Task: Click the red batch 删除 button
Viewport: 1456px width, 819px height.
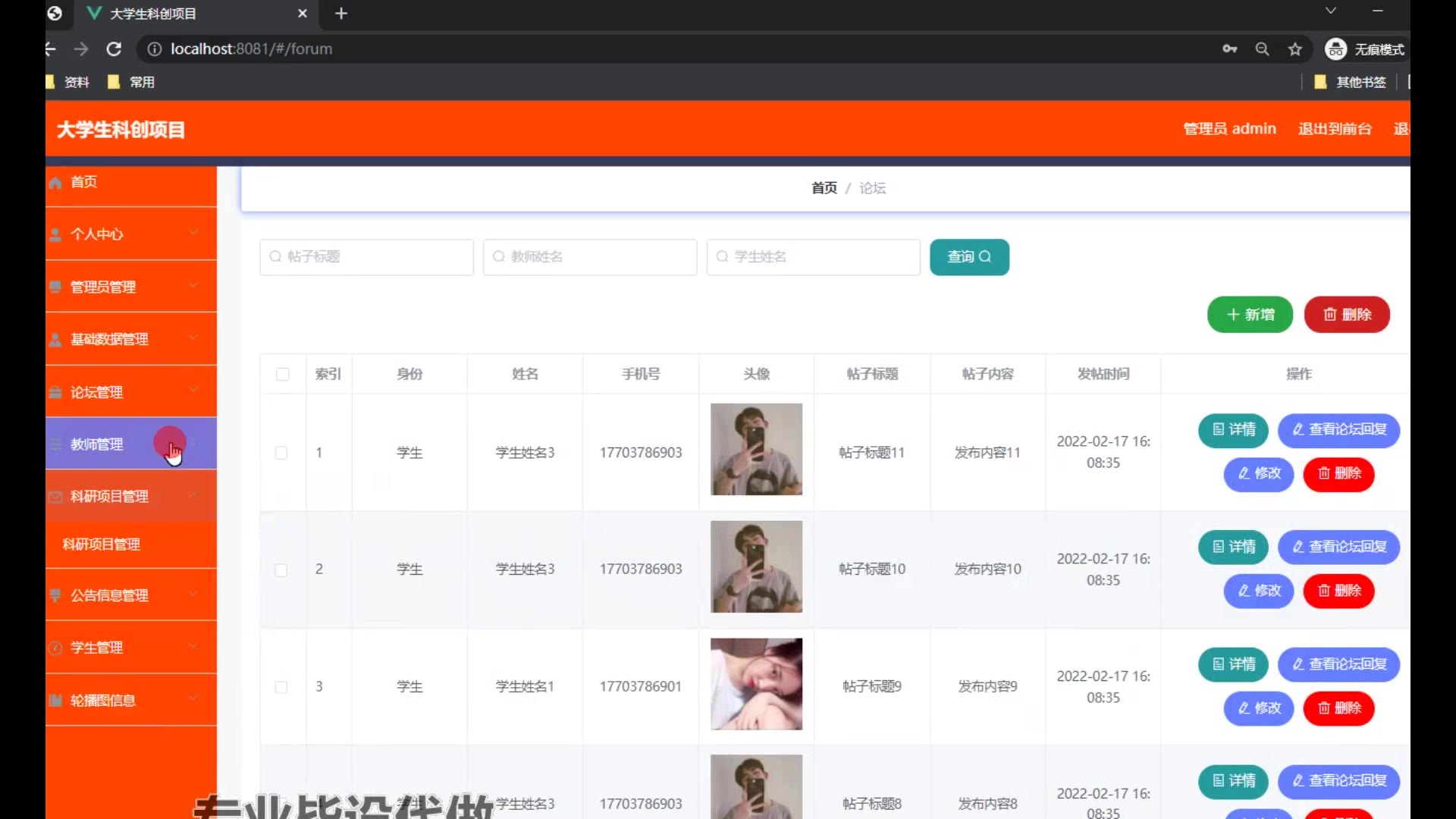Action: click(x=1347, y=315)
